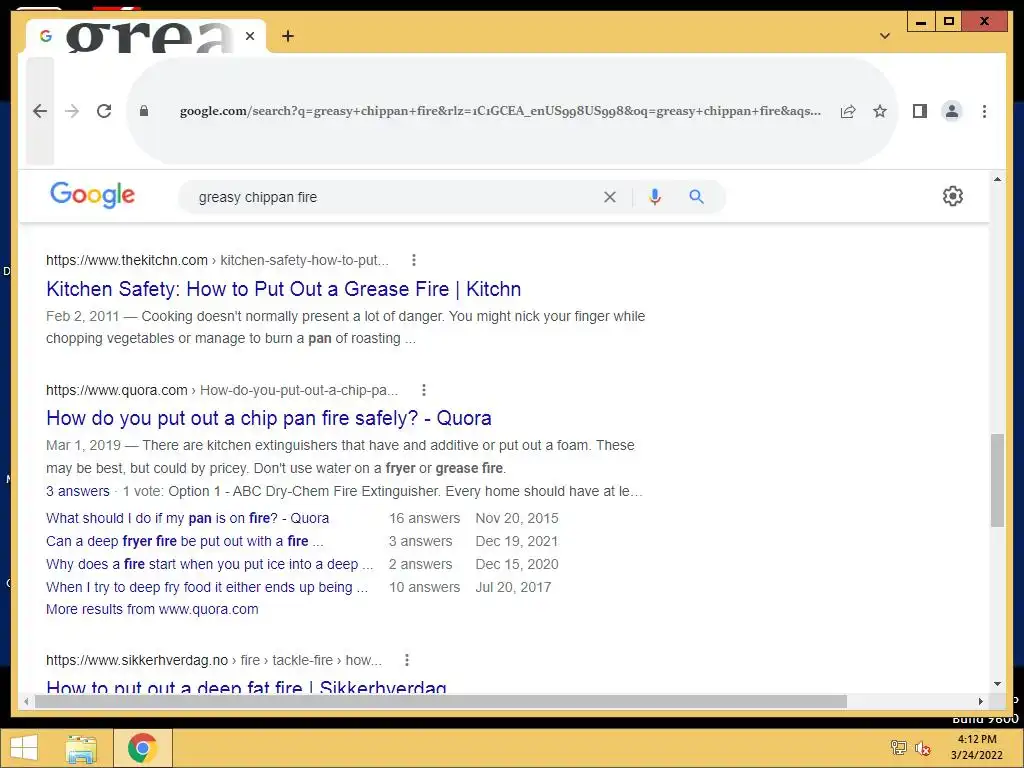
Task: Open 'When I try to deep fry food' link
Action: click(x=207, y=587)
